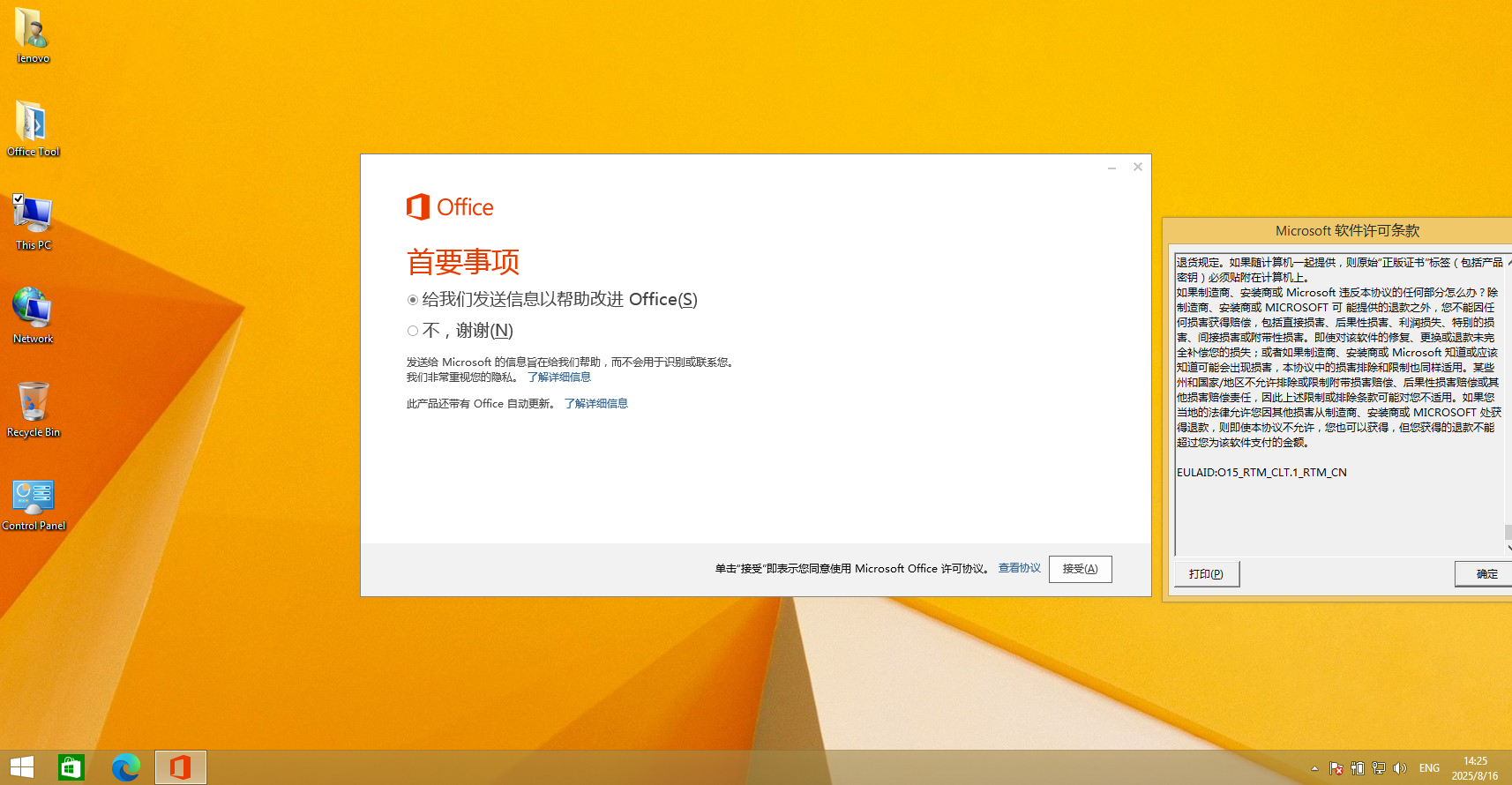Image resolution: width=1512 pixels, height=785 pixels.
Task: Open the Action Center flag tray icon
Action: tap(1336, 768)
